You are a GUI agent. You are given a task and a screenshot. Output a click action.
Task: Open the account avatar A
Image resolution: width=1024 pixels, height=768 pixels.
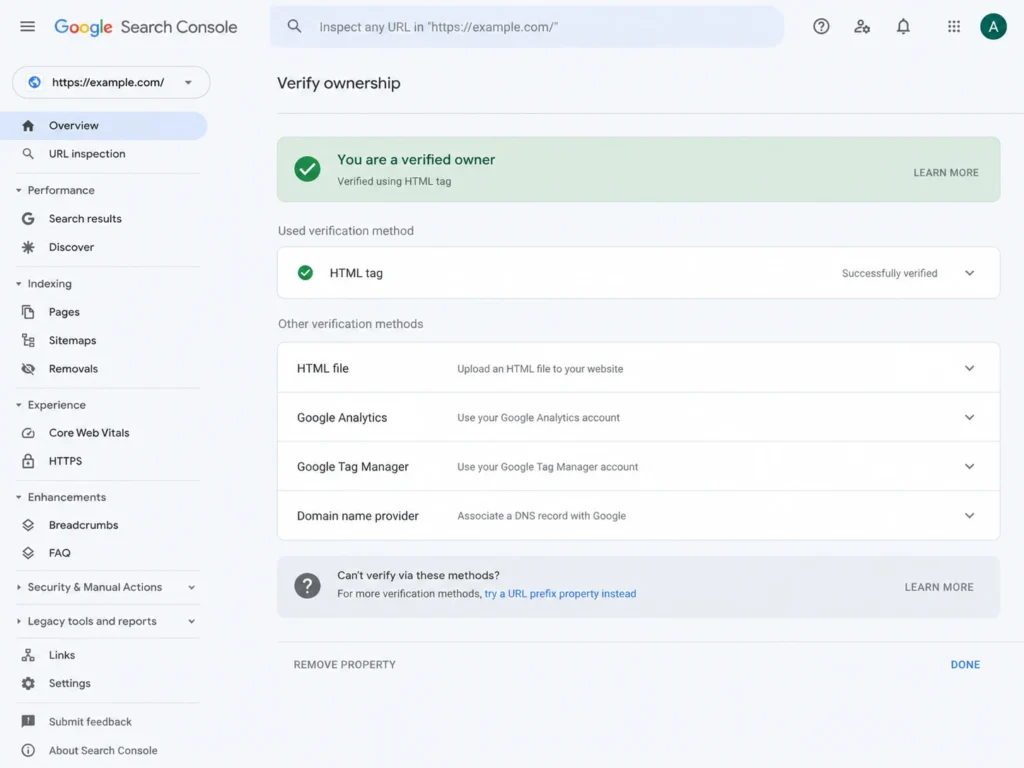click(x=993, y=27)
